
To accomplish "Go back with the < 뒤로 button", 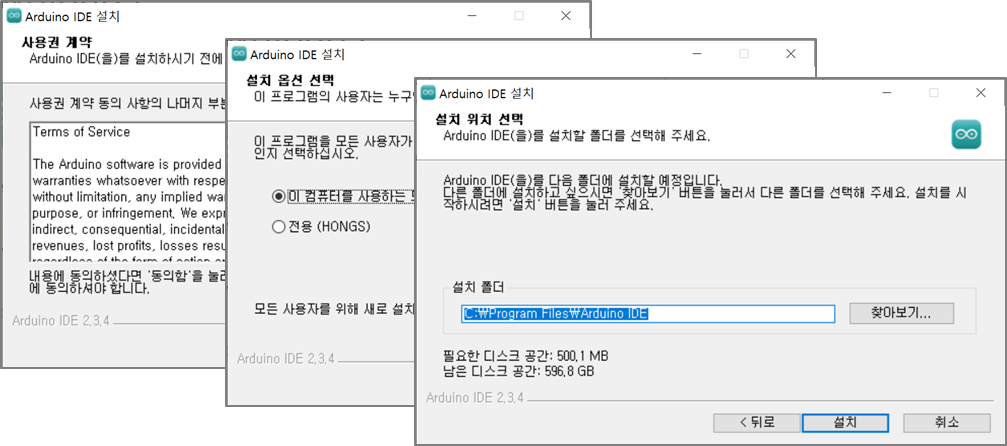I will click(x=757, y=423).
